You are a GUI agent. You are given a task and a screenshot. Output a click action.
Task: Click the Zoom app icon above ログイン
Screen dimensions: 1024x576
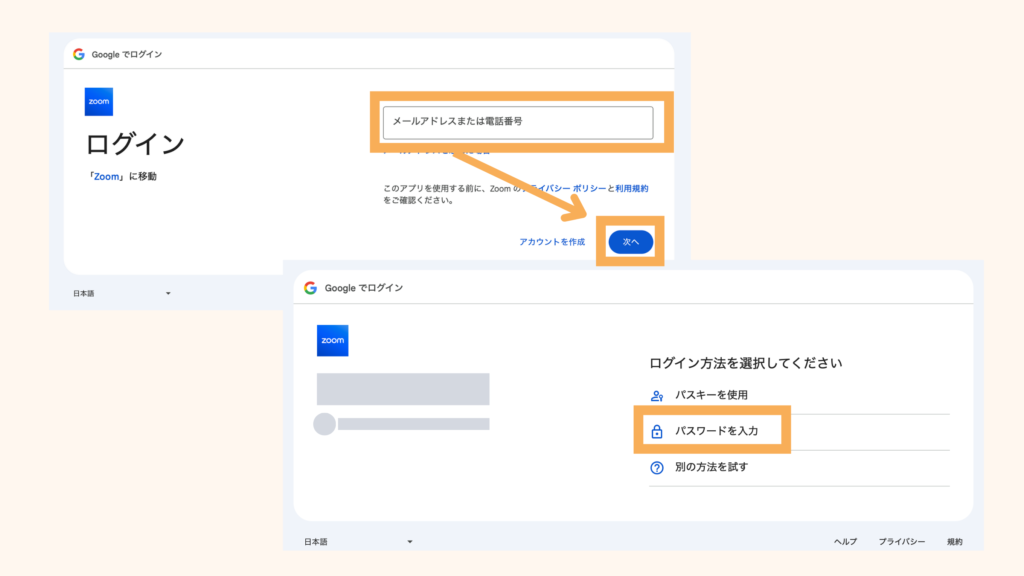click(x=99, y=101)
